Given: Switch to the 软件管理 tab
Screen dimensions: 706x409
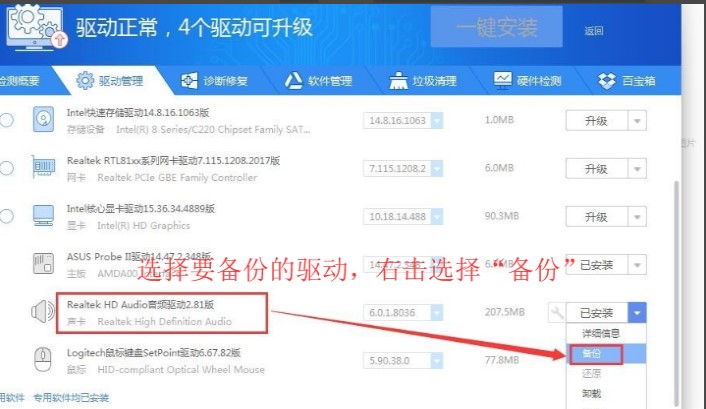Looking at the screenshot, I should pos(319,81).
